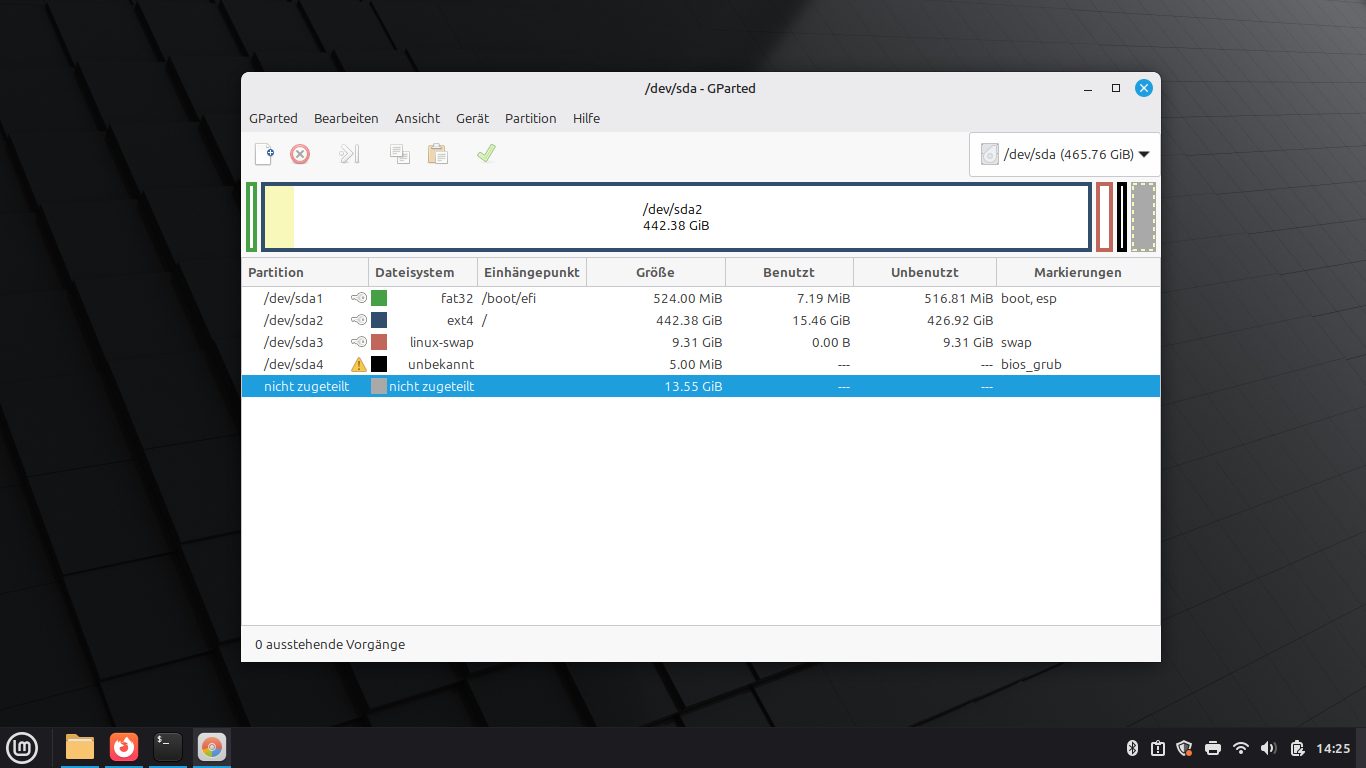Screen dimensions: 1366x768
Task: Click the copy partition toolbar icon
Action: [x=400, y=154]
